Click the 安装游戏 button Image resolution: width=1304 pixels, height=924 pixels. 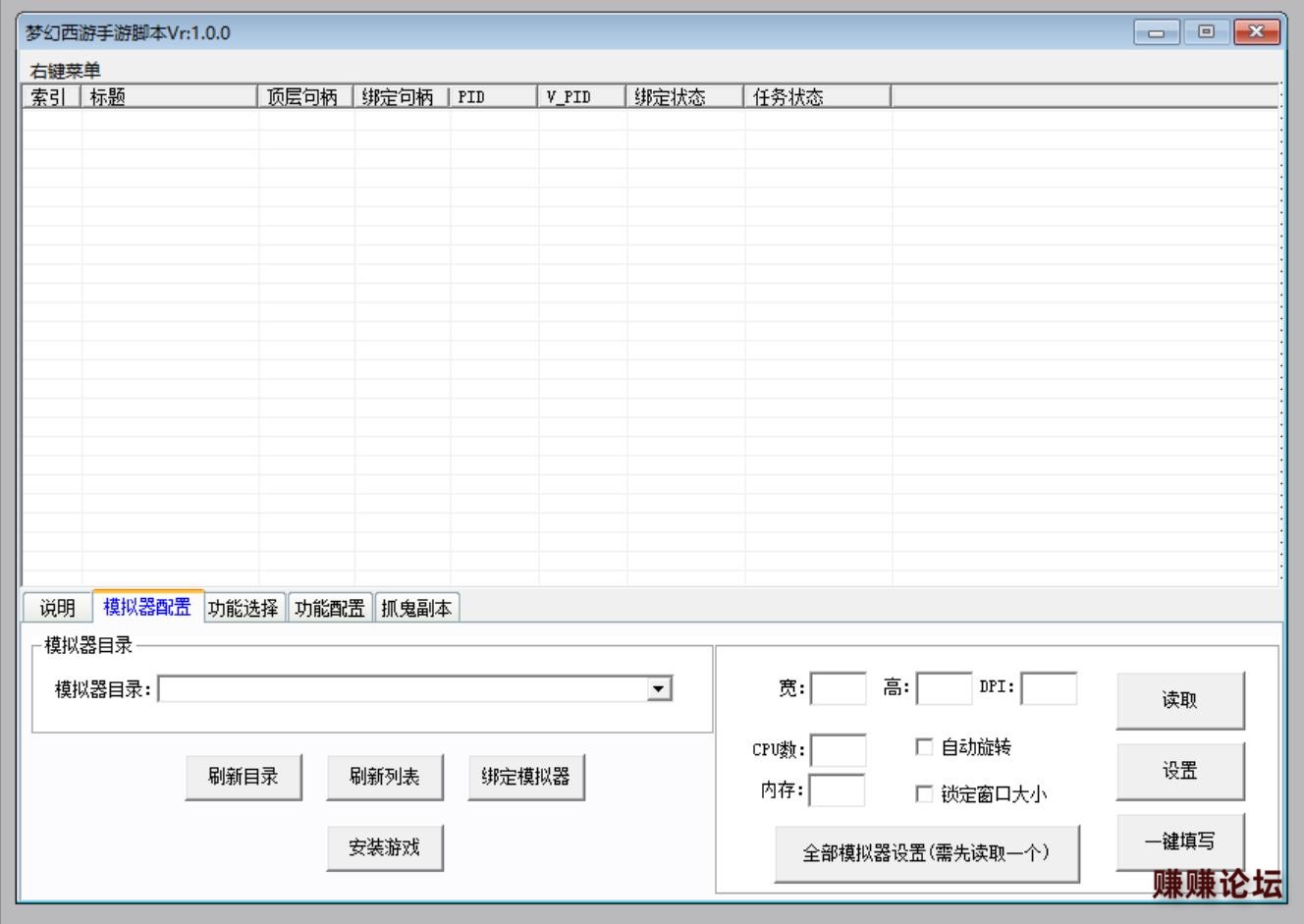point(385,847)
